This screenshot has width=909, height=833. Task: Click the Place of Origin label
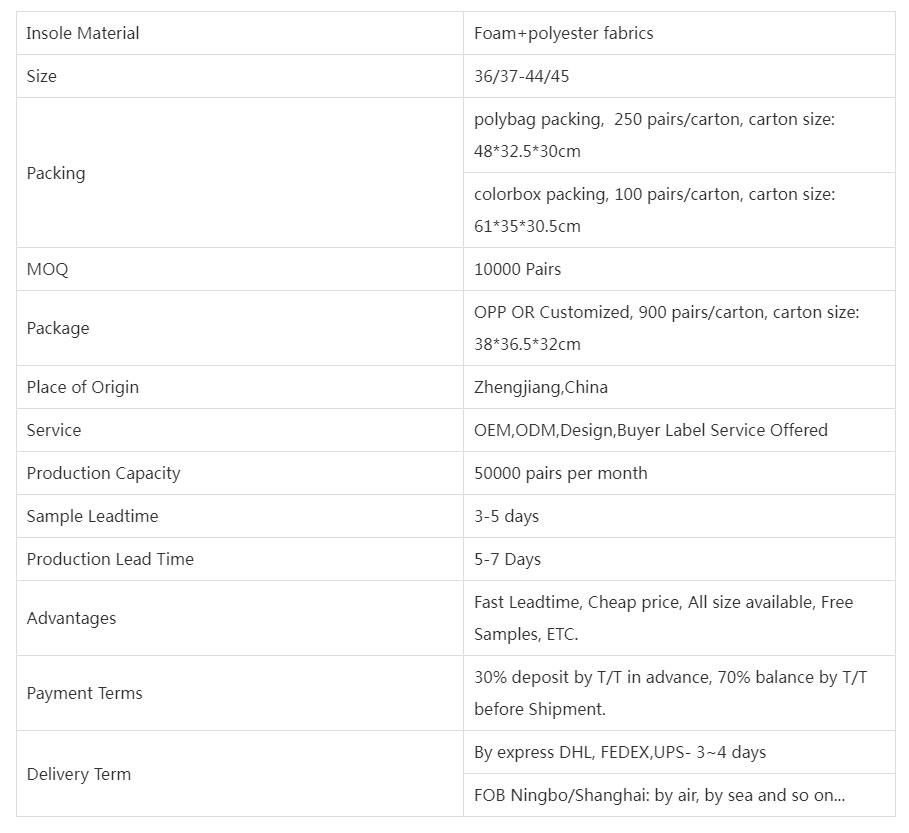[x=83, y=387]
